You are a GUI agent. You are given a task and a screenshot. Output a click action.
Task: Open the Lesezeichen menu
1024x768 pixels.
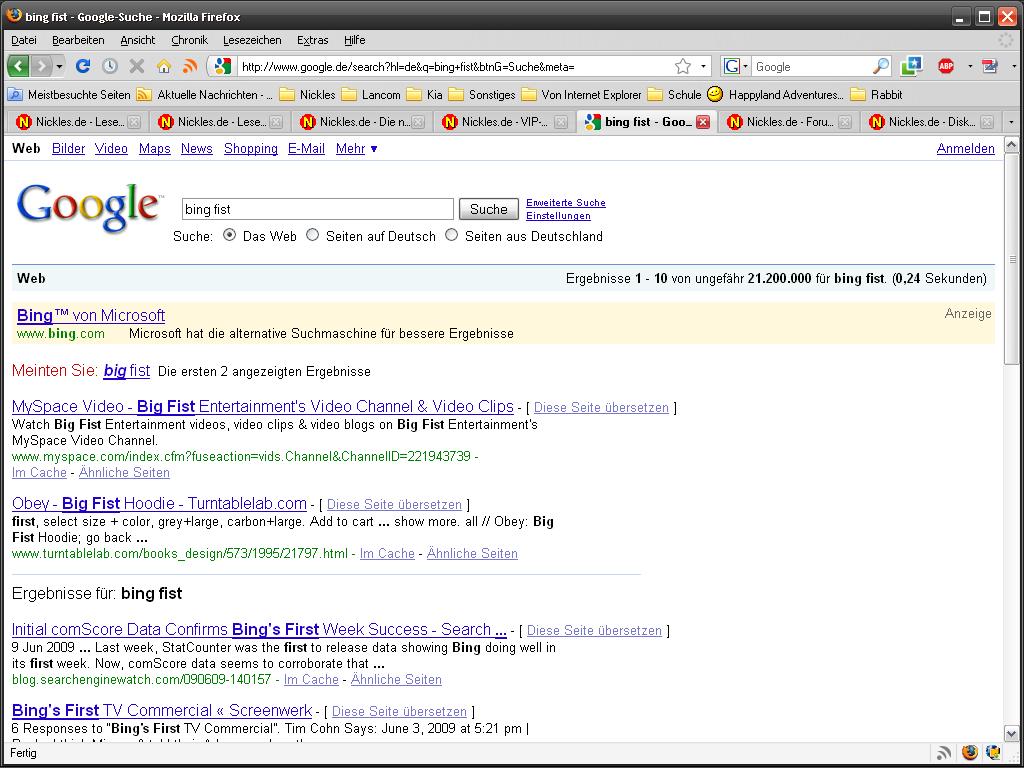click(x=252, y=40)
